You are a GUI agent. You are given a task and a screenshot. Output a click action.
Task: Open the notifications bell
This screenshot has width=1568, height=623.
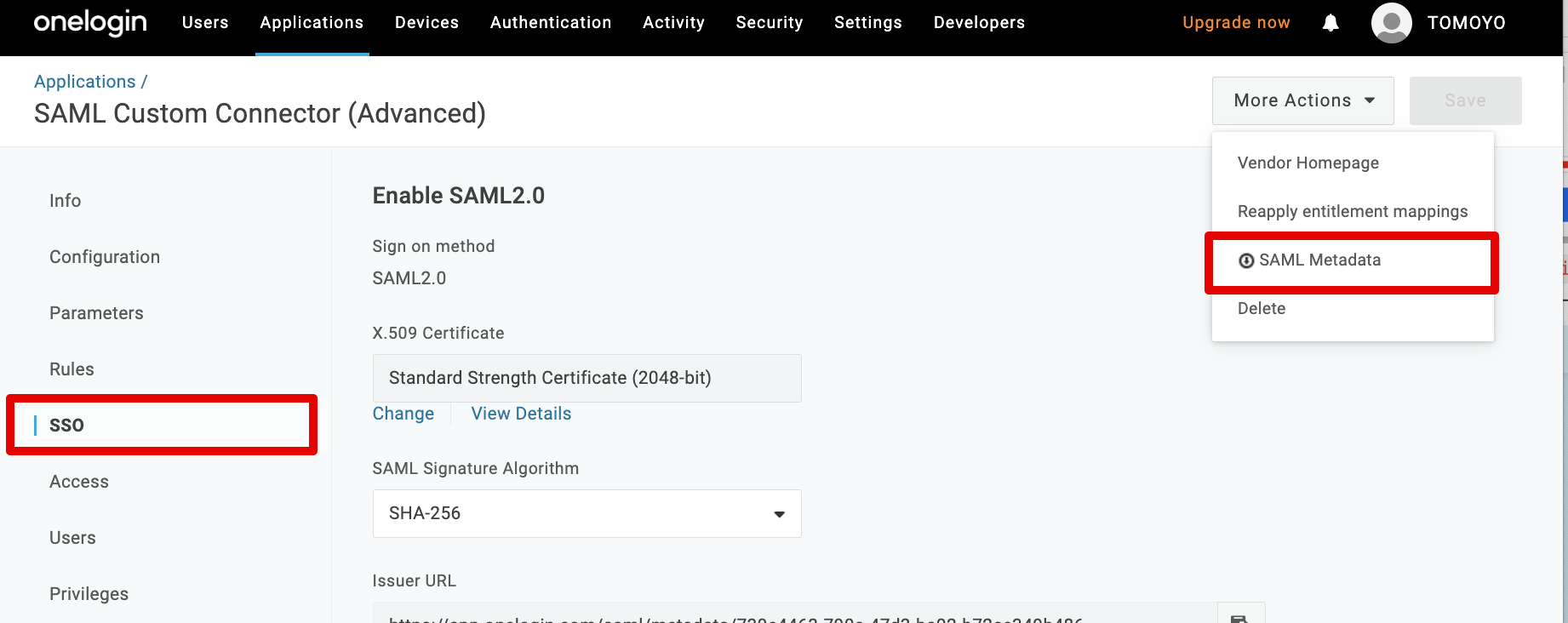pos(1331,23)
